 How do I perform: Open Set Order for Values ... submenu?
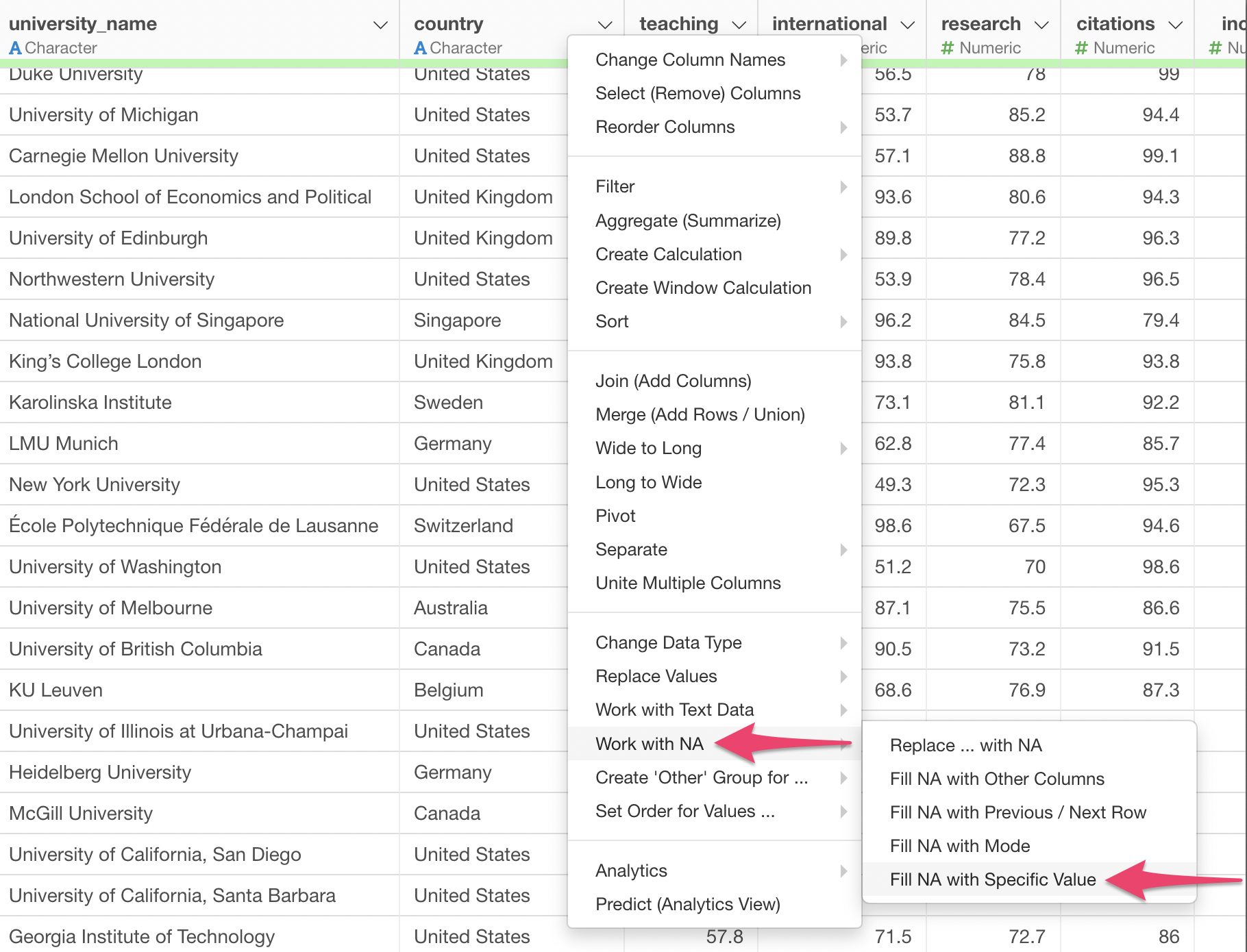coord(715,811)
